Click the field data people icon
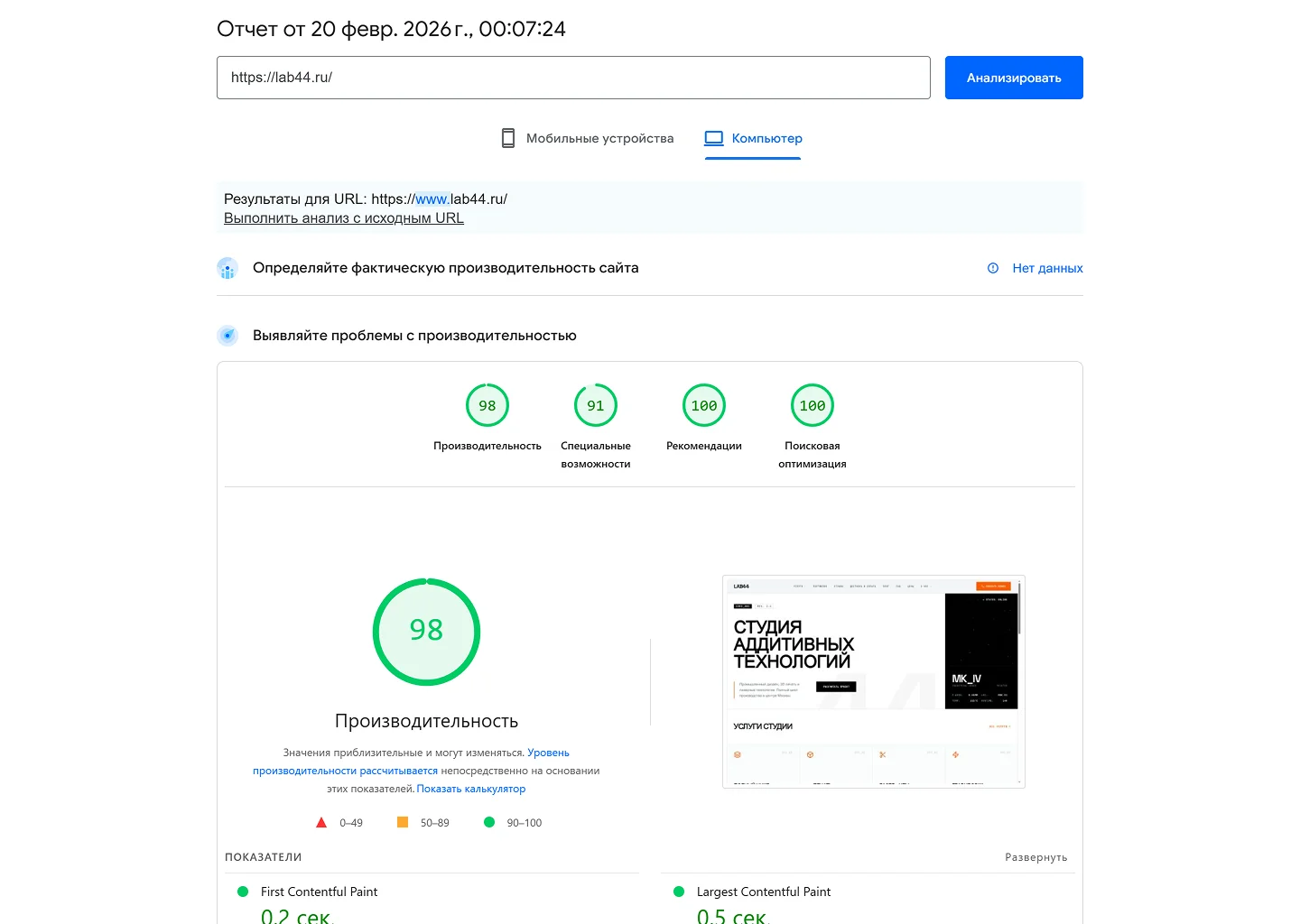1300x924 pixels. pyautogui.click(x=227, y=268)
